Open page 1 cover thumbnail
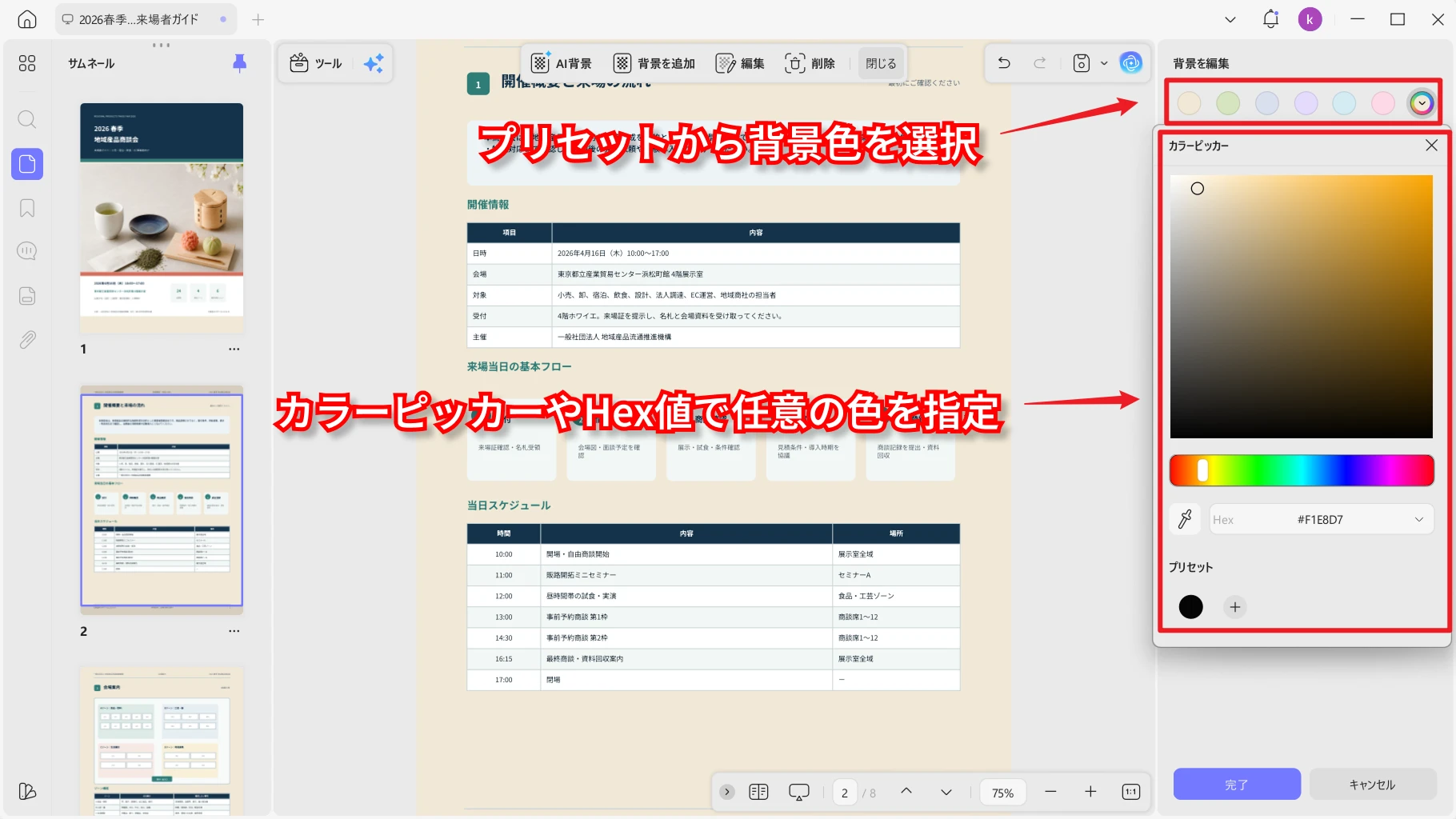 point(162,218)
